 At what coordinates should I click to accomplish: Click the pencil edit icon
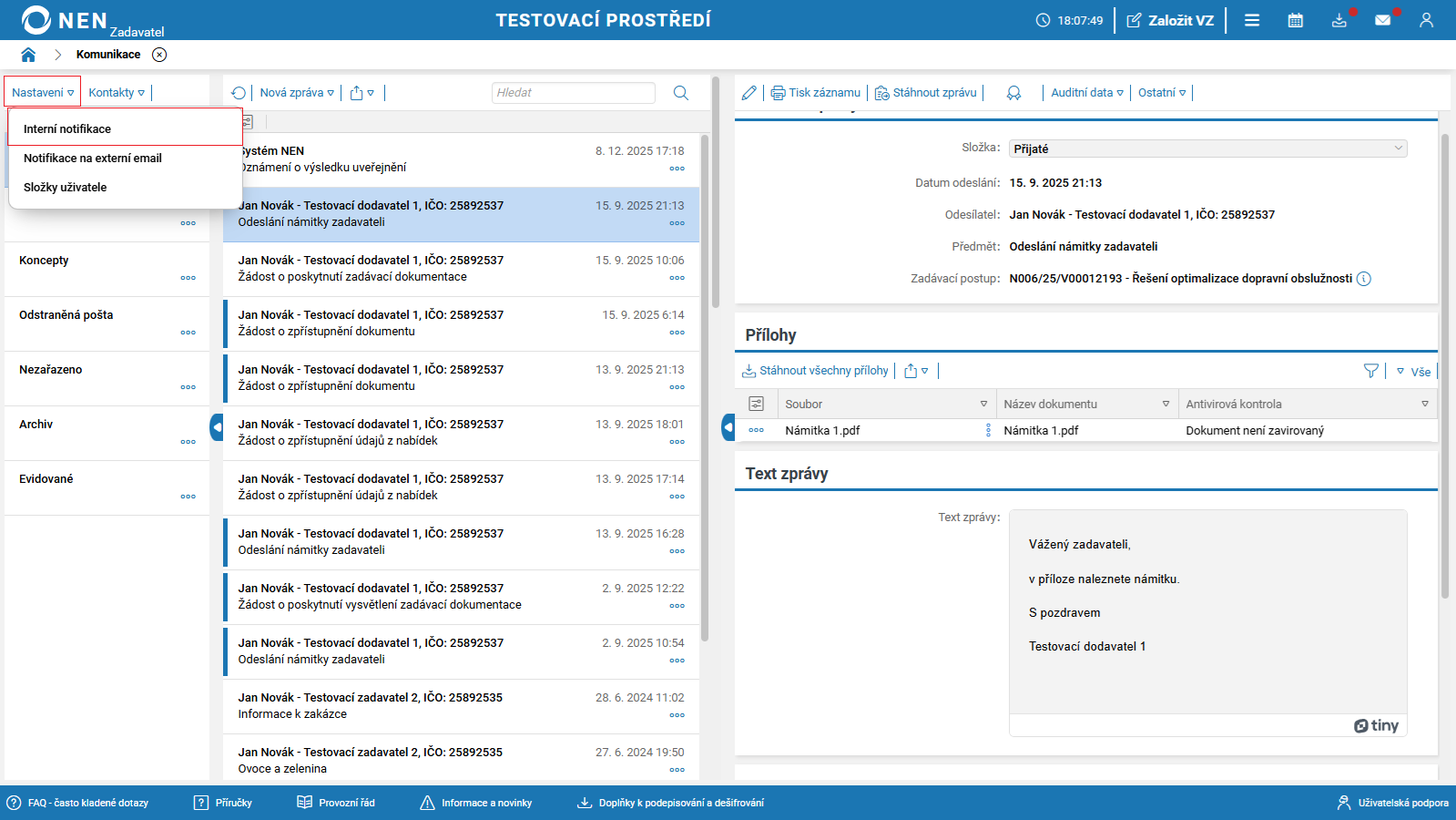pos(748,93)
